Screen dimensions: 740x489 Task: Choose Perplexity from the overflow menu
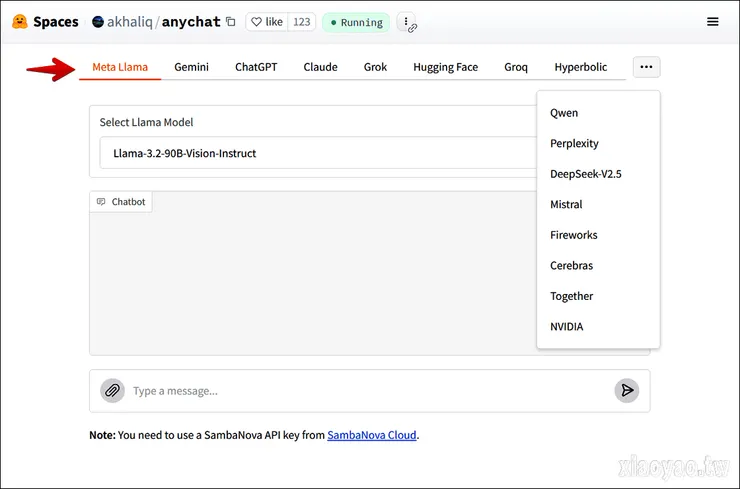(574, 144)
